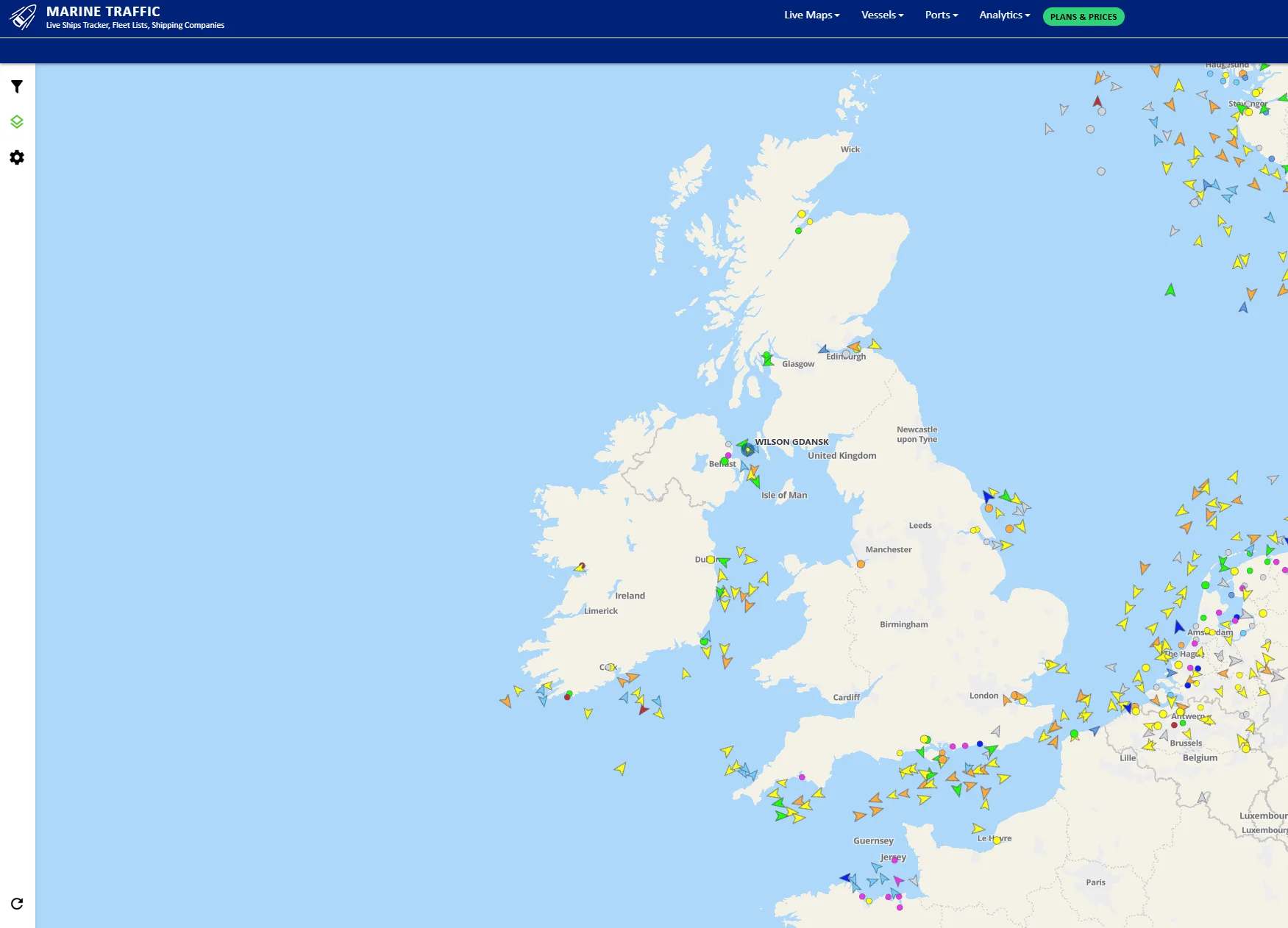Expand the Live Maps dropdown
Viewport: 1288px width, 928px height.
pos(811,15)
